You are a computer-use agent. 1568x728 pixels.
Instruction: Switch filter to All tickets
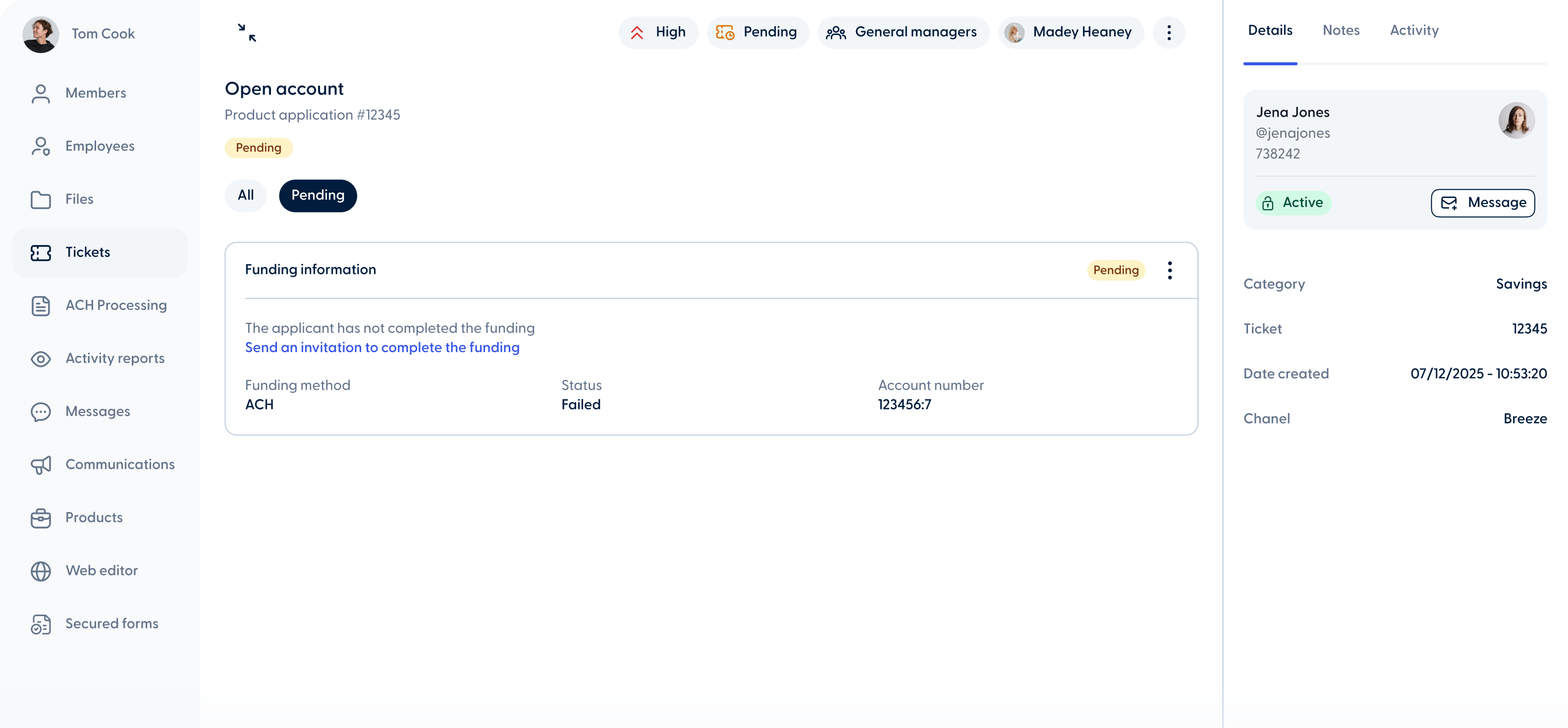(x=245, y=196)
